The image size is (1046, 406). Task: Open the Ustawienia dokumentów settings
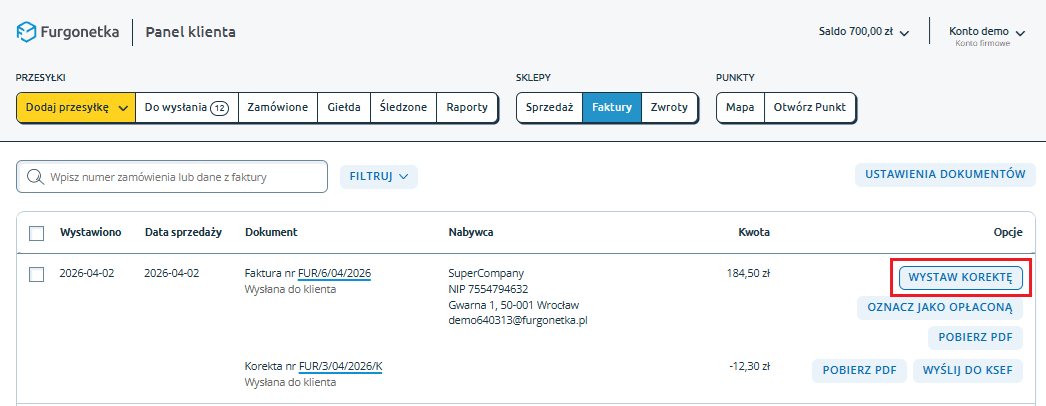click(x=944, y=175)
